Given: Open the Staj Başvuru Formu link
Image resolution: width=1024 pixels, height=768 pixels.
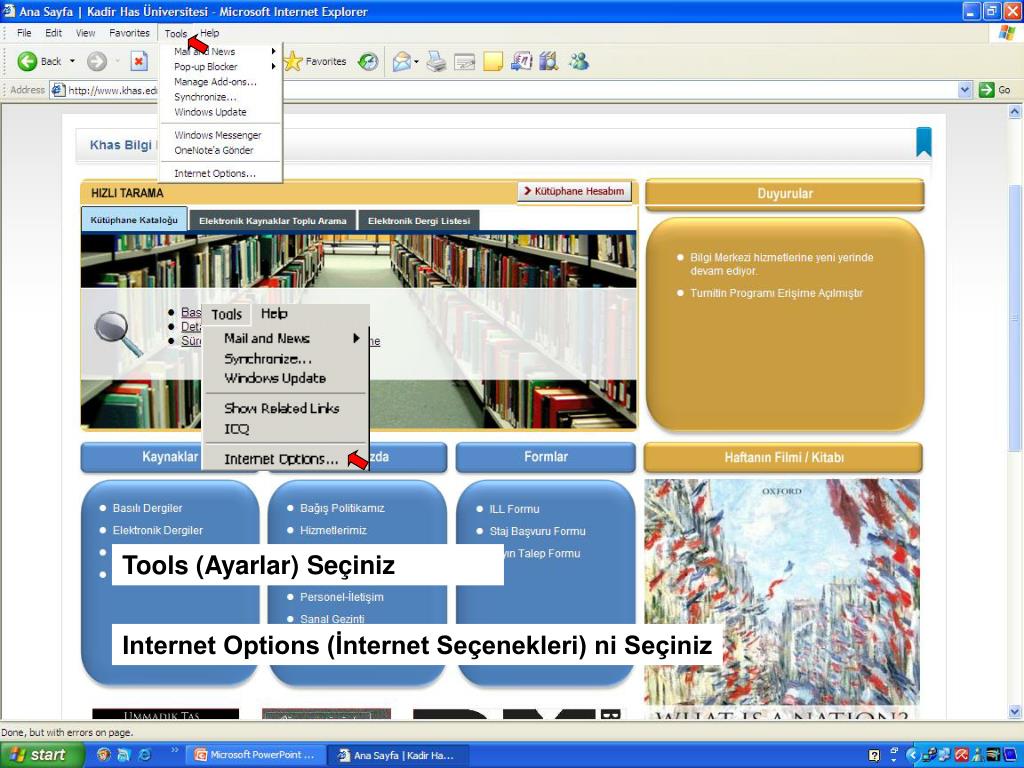Looking at the screenshot, I should coord(537,531).
